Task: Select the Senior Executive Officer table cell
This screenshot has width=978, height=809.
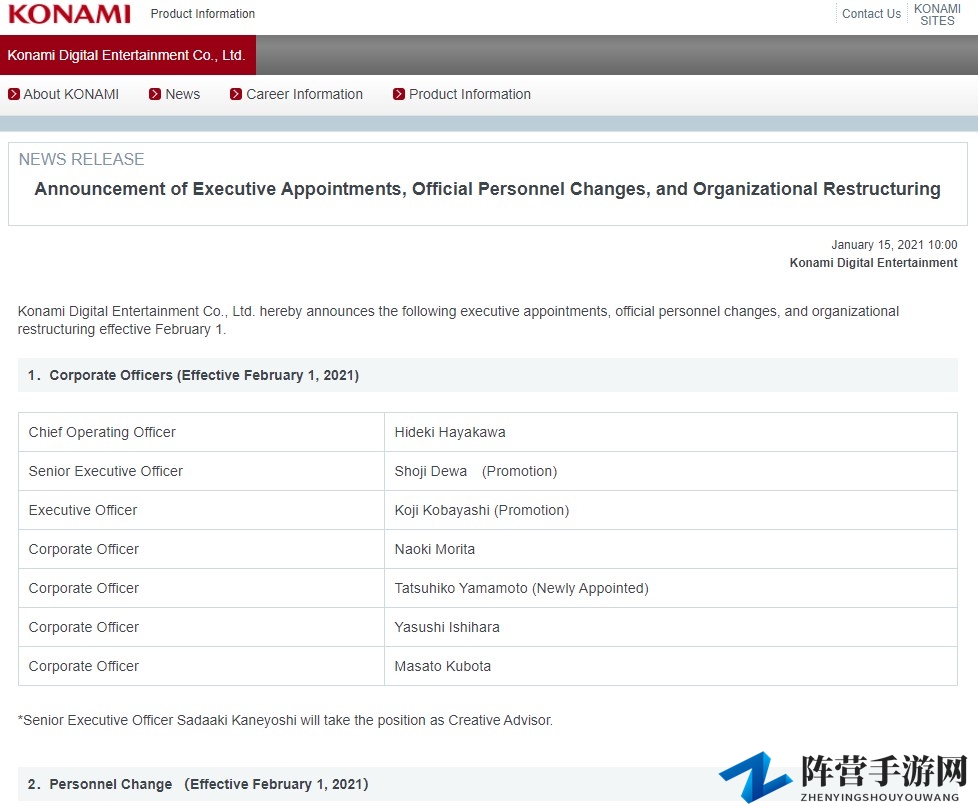Action: [x=201, y=471]
